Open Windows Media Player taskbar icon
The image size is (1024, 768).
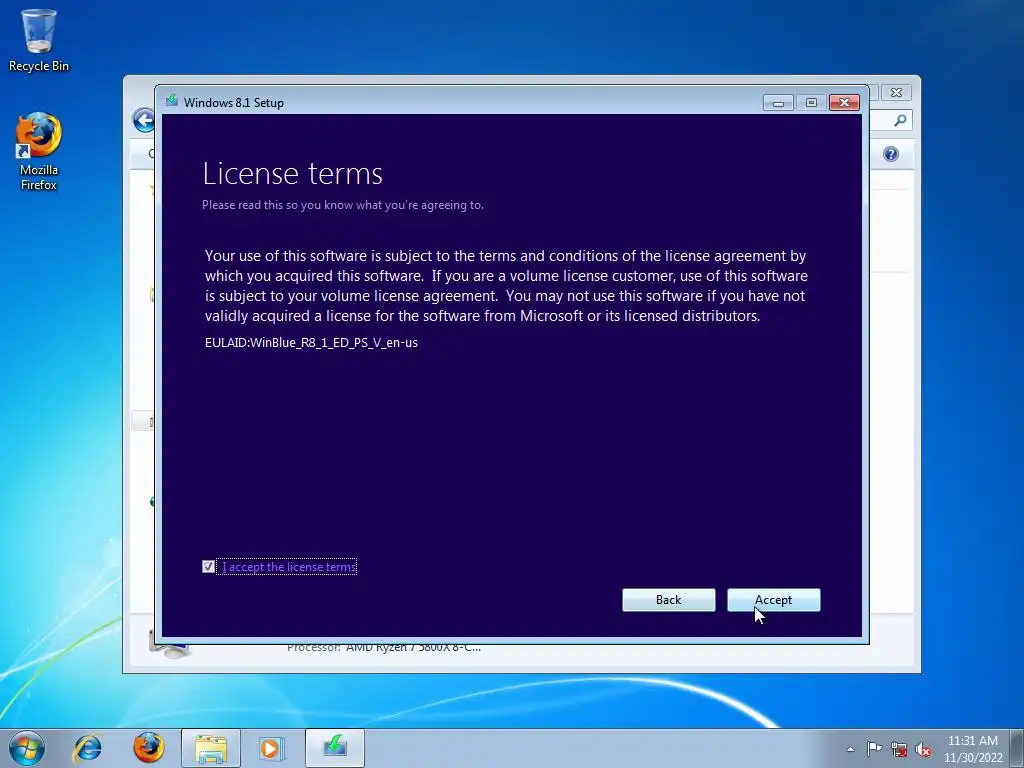[x=272, y=748]
